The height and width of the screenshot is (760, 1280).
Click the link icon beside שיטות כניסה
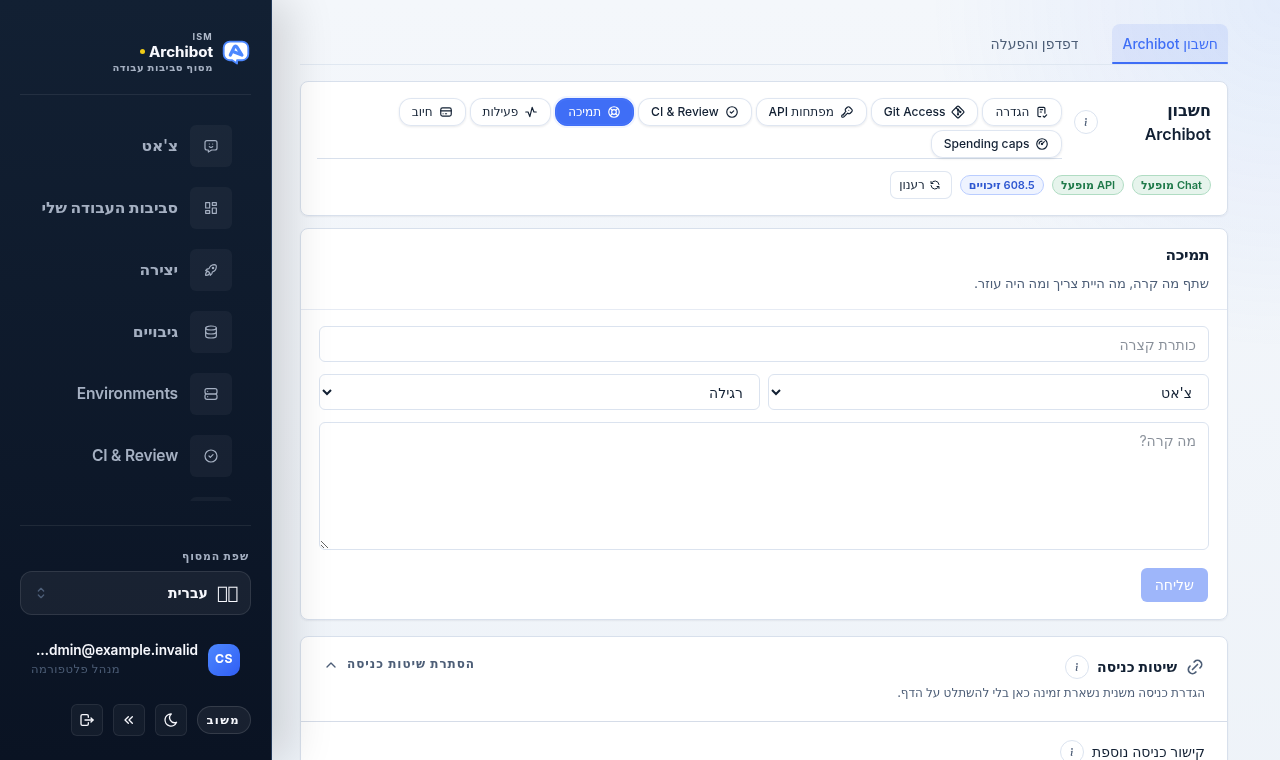click(1195, 667)
